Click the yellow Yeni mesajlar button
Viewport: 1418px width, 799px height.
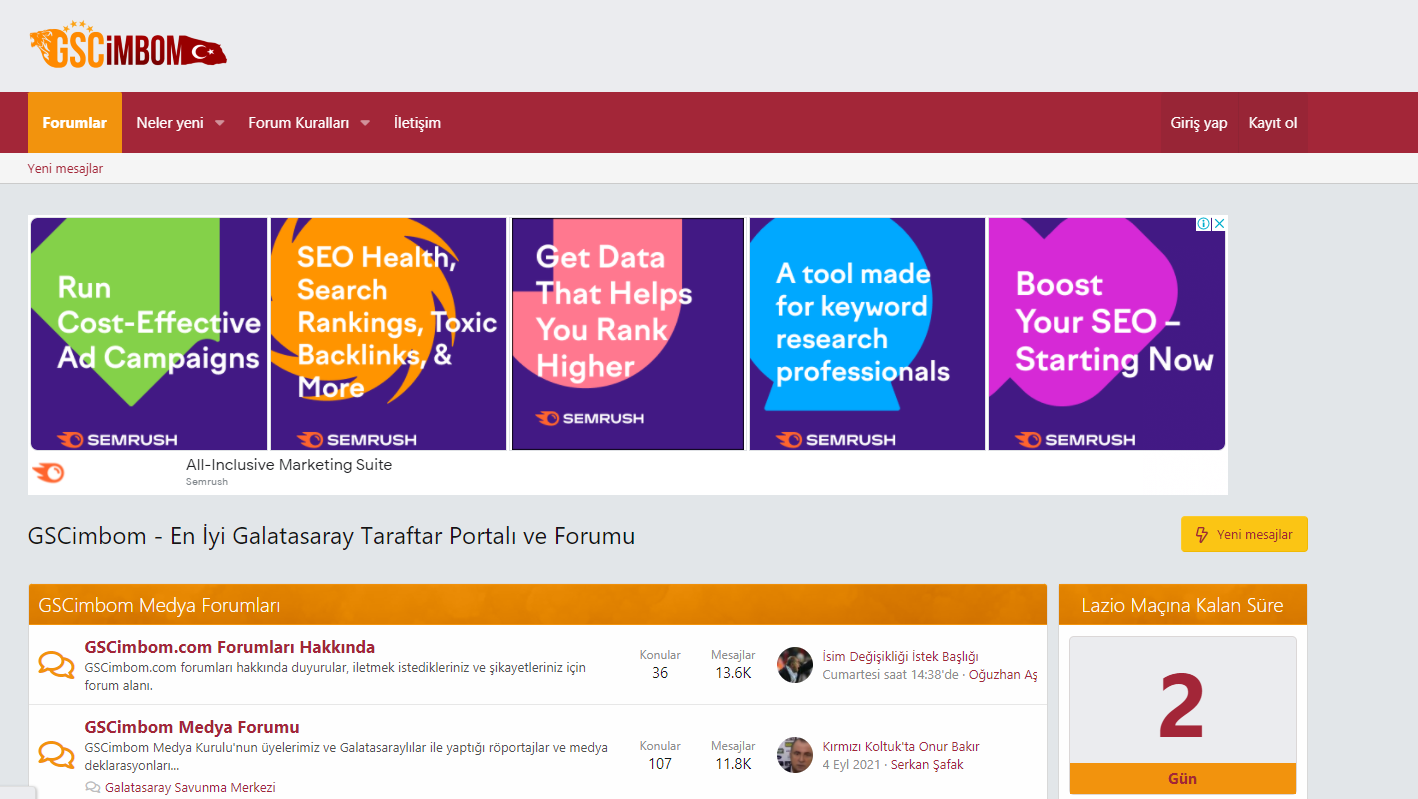(1244, 534)
